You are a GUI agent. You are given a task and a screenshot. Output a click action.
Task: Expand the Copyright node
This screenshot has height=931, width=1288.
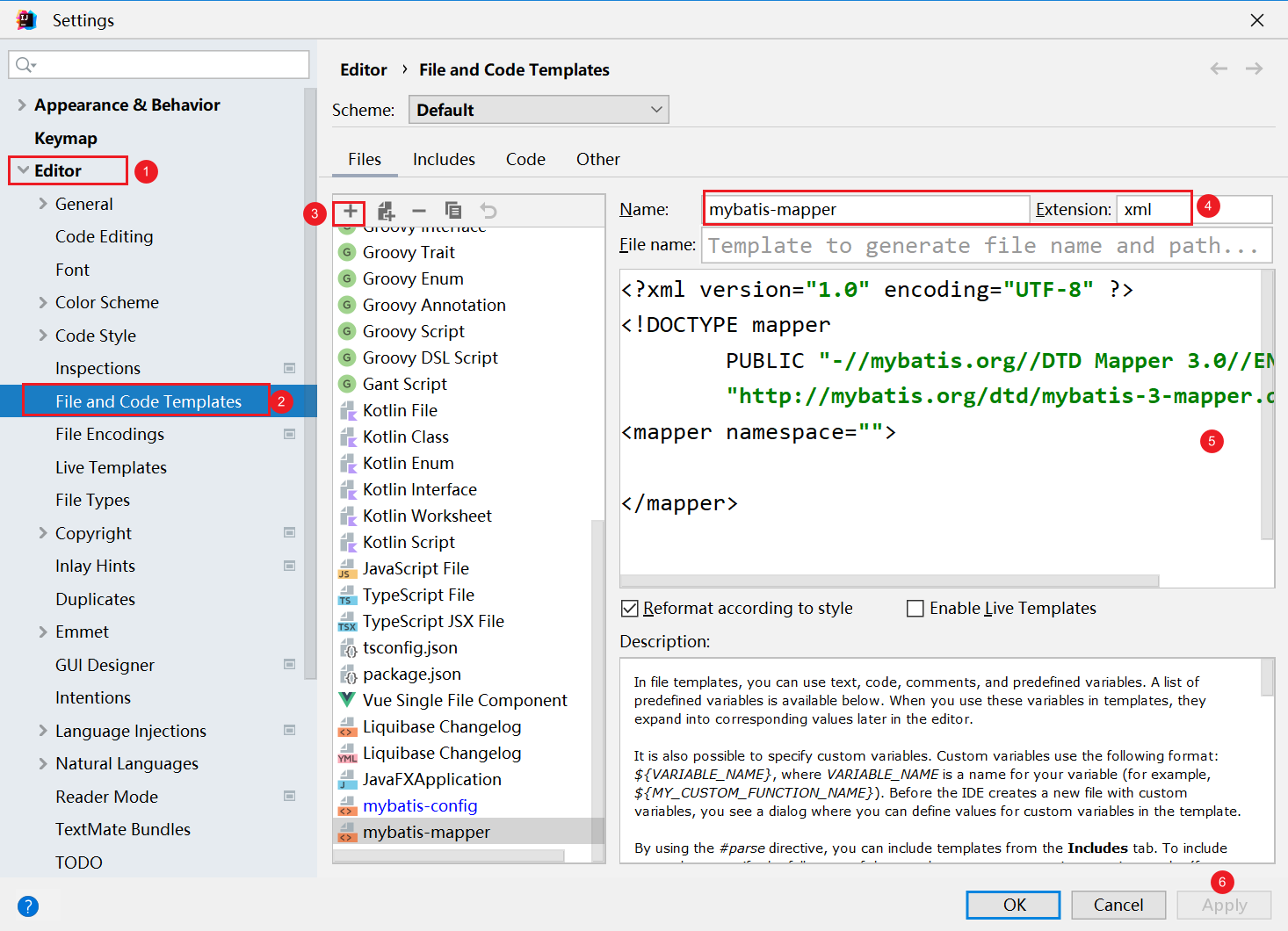43,533
